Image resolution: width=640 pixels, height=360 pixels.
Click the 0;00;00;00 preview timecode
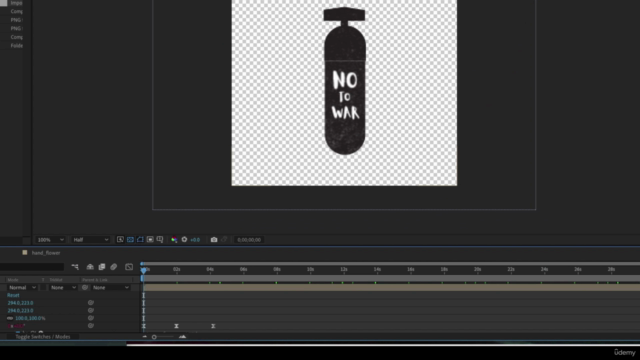249,240
